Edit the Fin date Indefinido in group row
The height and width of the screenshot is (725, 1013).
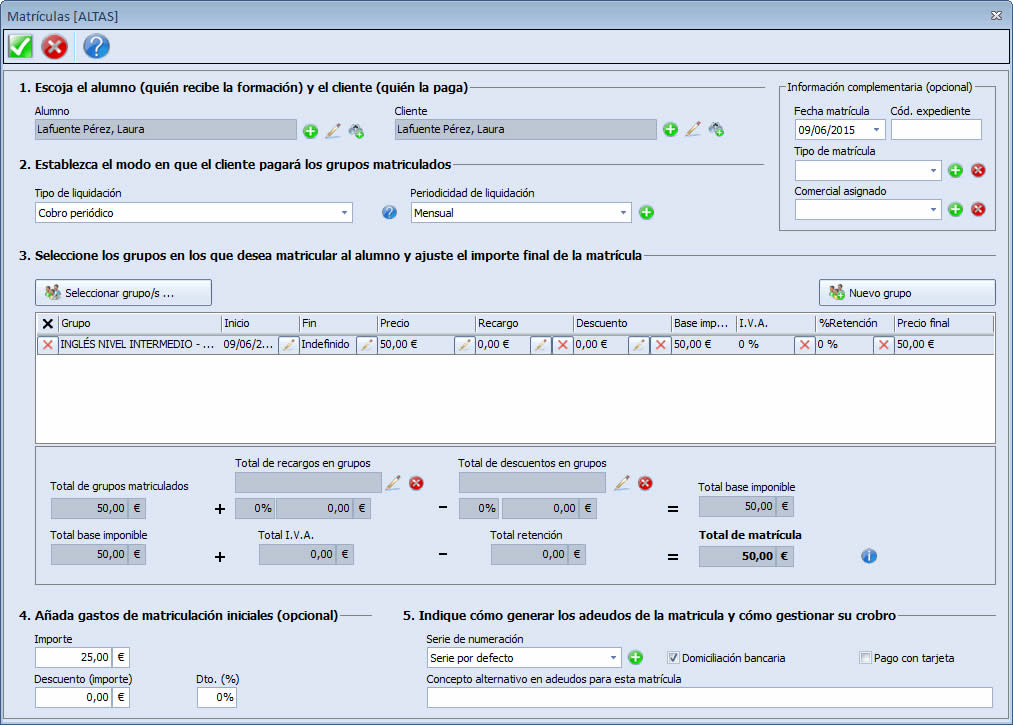(366, 344)
